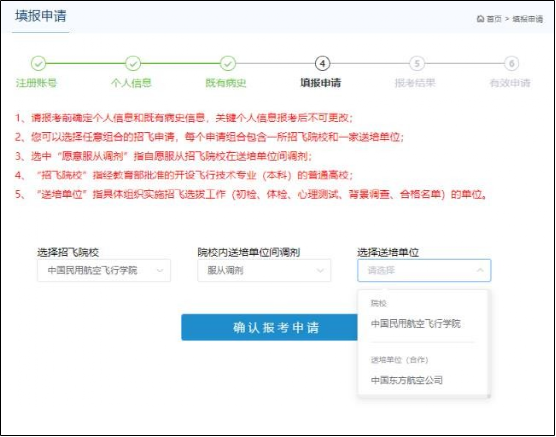The height and width of the screenshot is (437, 556).
Task: Click the 首页 breadcrumb link
Action: [x=494, y=19]
